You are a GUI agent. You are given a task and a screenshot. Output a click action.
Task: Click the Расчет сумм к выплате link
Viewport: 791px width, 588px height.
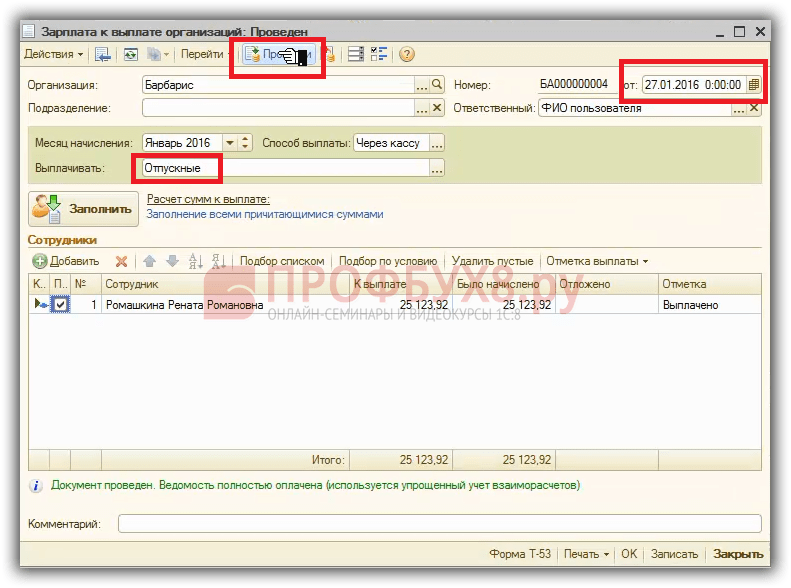(x=208, y=199)
